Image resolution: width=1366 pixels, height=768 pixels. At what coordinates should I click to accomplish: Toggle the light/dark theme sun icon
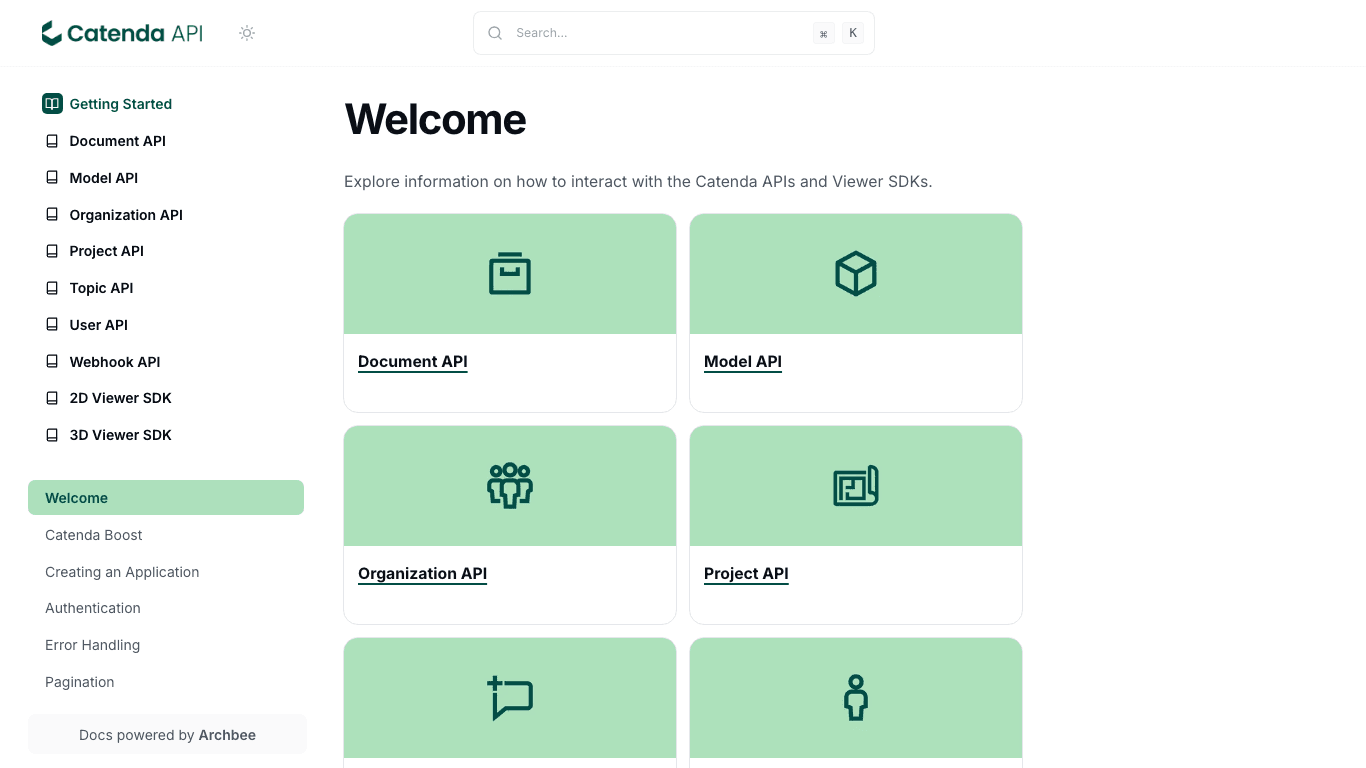click(x=246, y=32)
